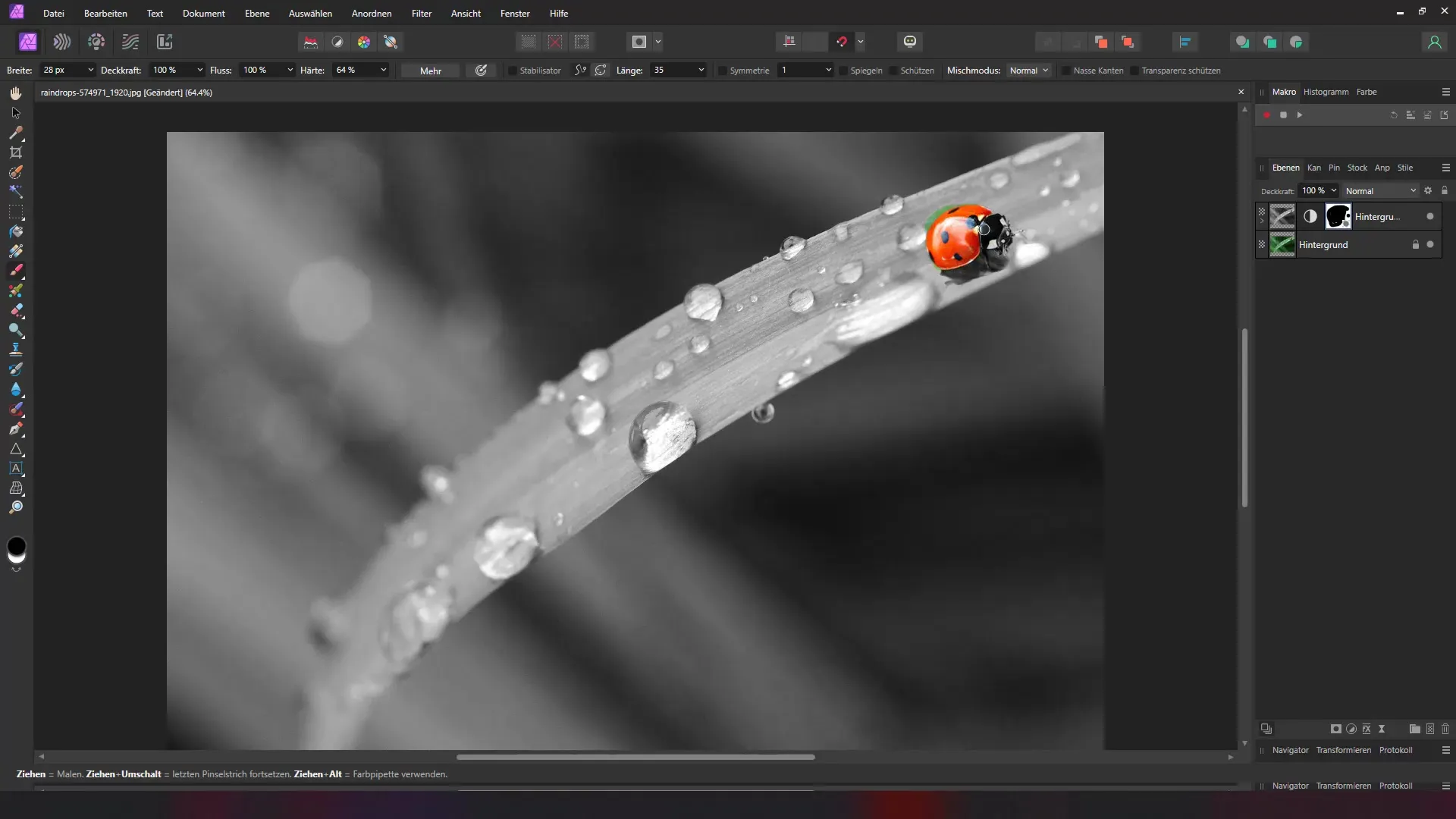Tick the Schützen checkbox
Screen dimensions: 1456x819
coord(893,71)
